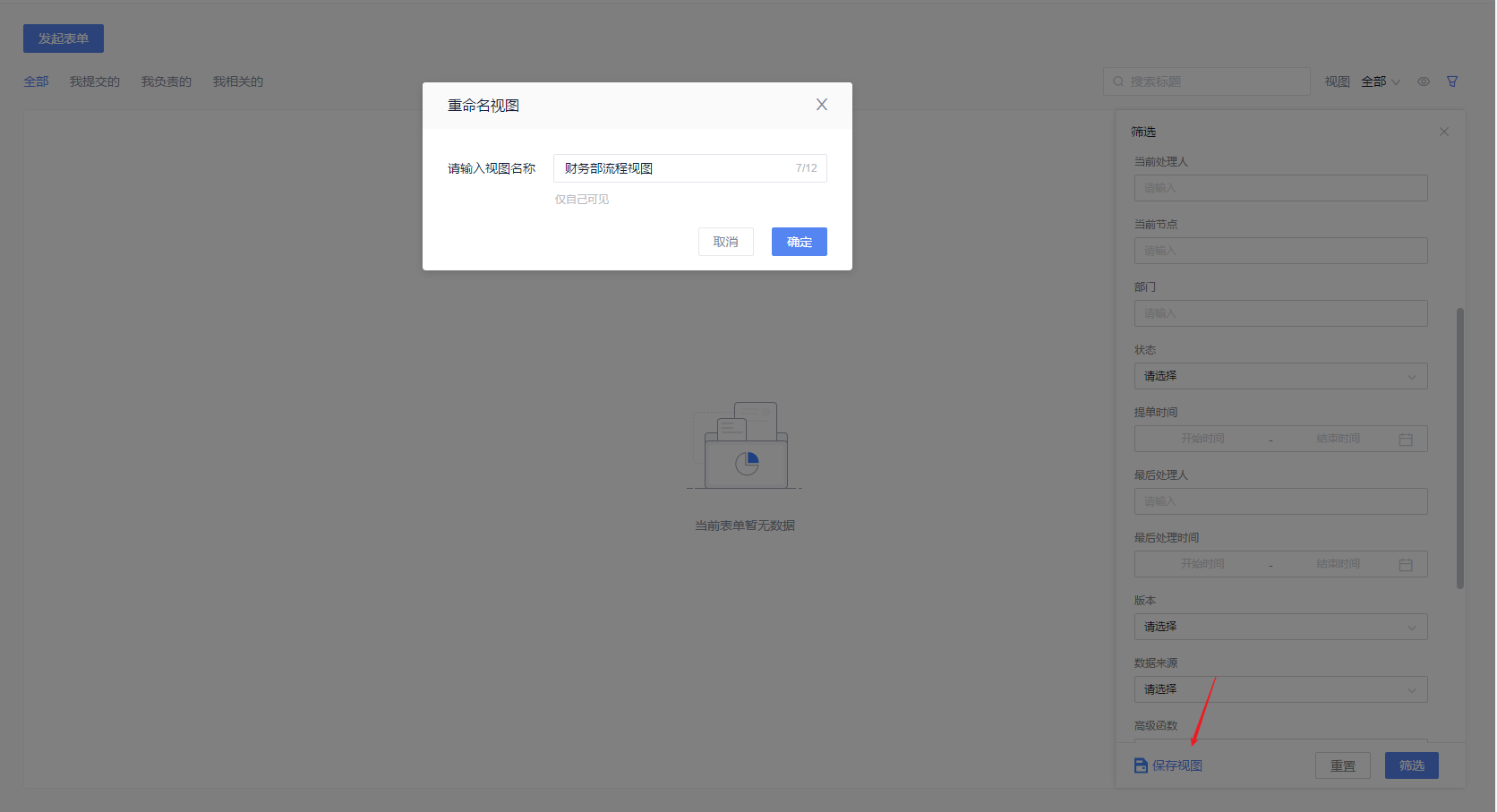Switch to 我相关的 tab
The width and height of the screenshot is (1497, 812).
[x=237, y=81]
